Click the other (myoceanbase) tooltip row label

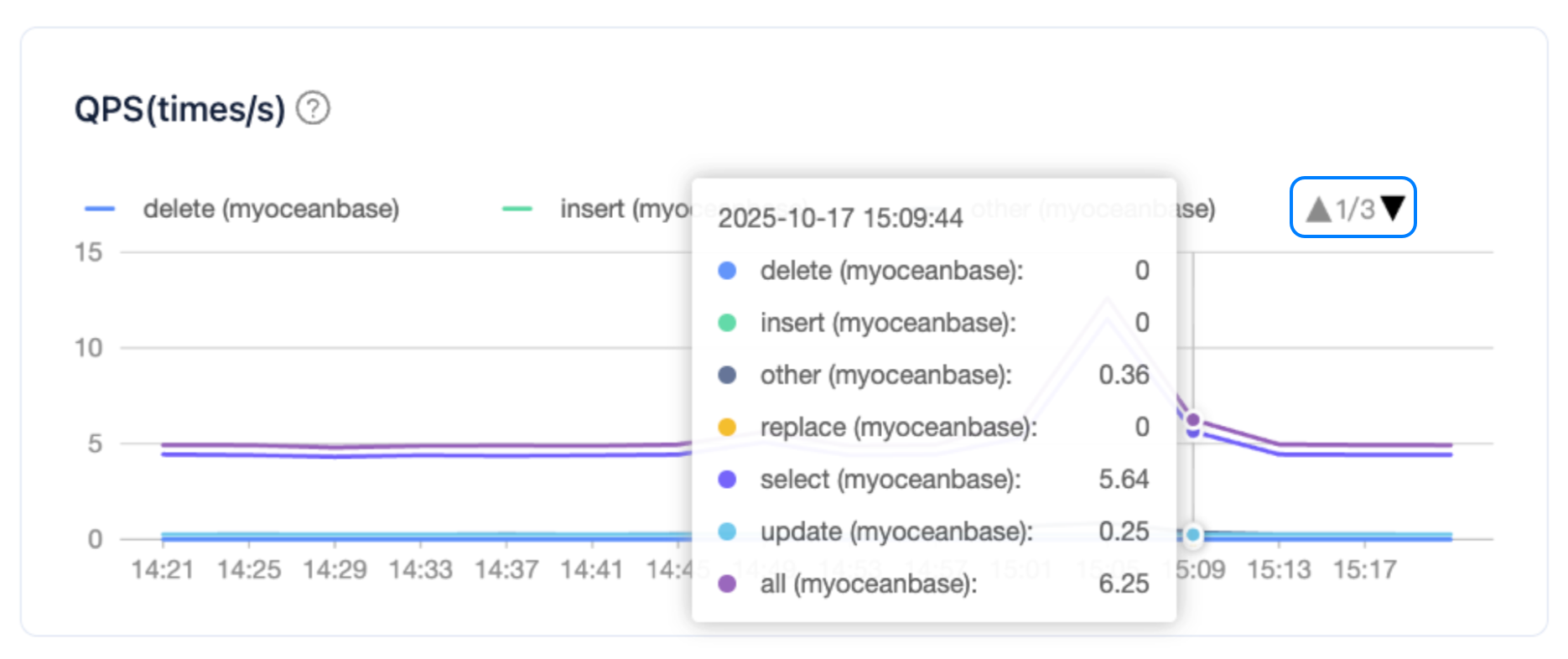click(x=886, y=375)
